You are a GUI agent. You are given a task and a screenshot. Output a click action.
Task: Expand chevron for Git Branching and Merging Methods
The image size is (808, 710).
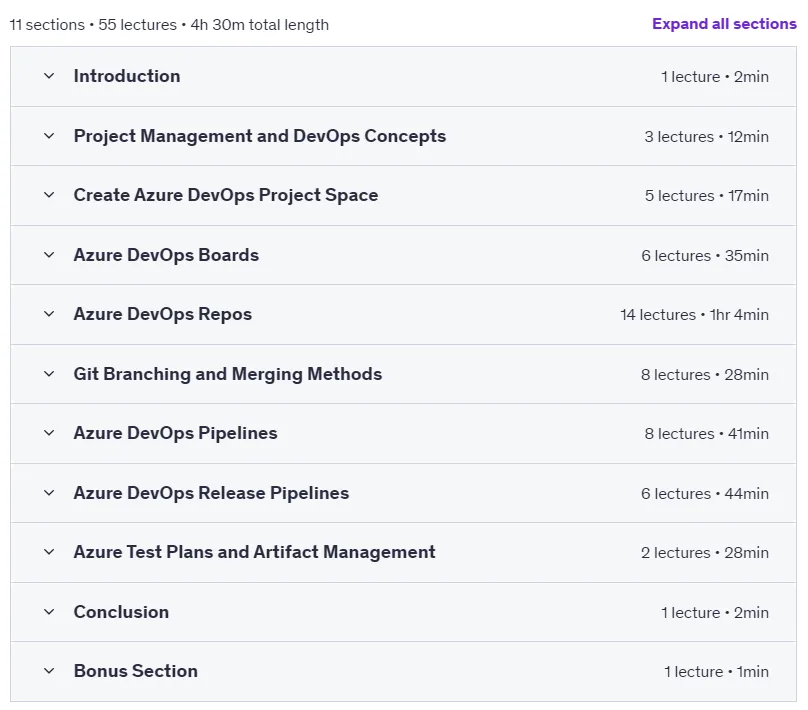coord(49,374)
